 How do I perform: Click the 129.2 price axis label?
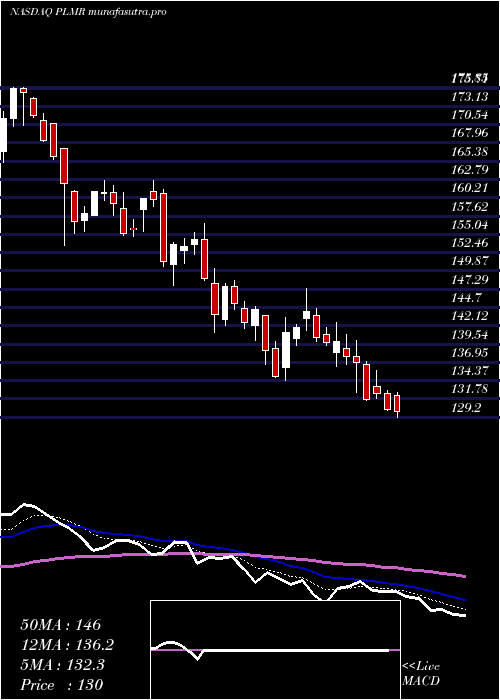(x=467, y=408)
